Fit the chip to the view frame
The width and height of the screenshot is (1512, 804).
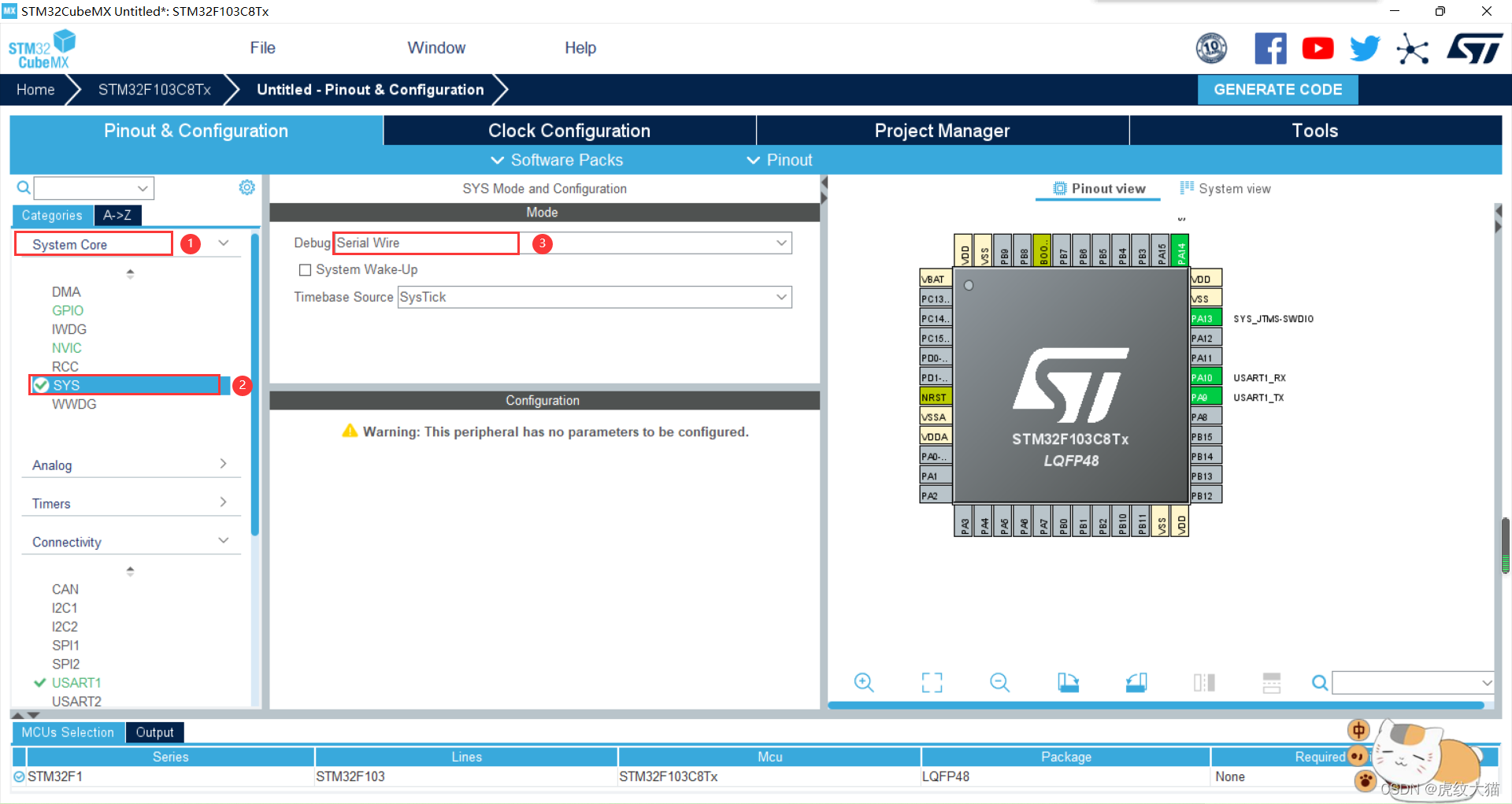(x=932, y=682)
